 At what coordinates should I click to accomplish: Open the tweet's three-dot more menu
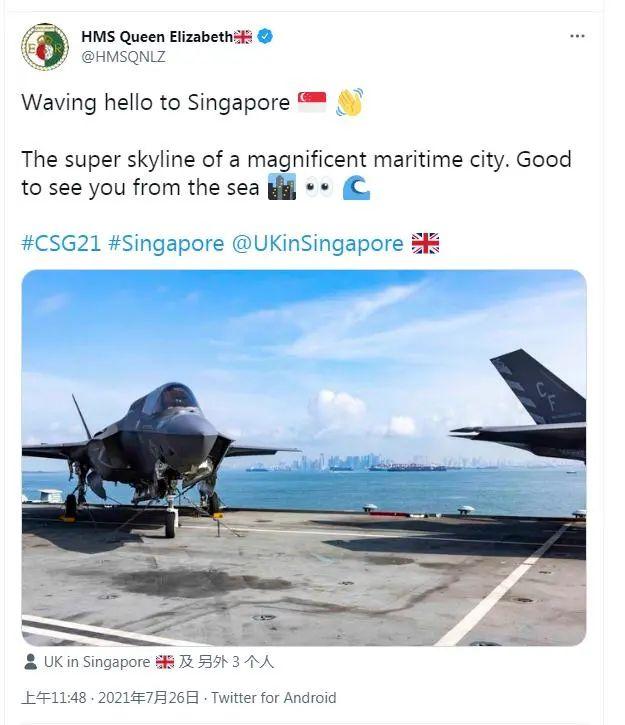577,36
